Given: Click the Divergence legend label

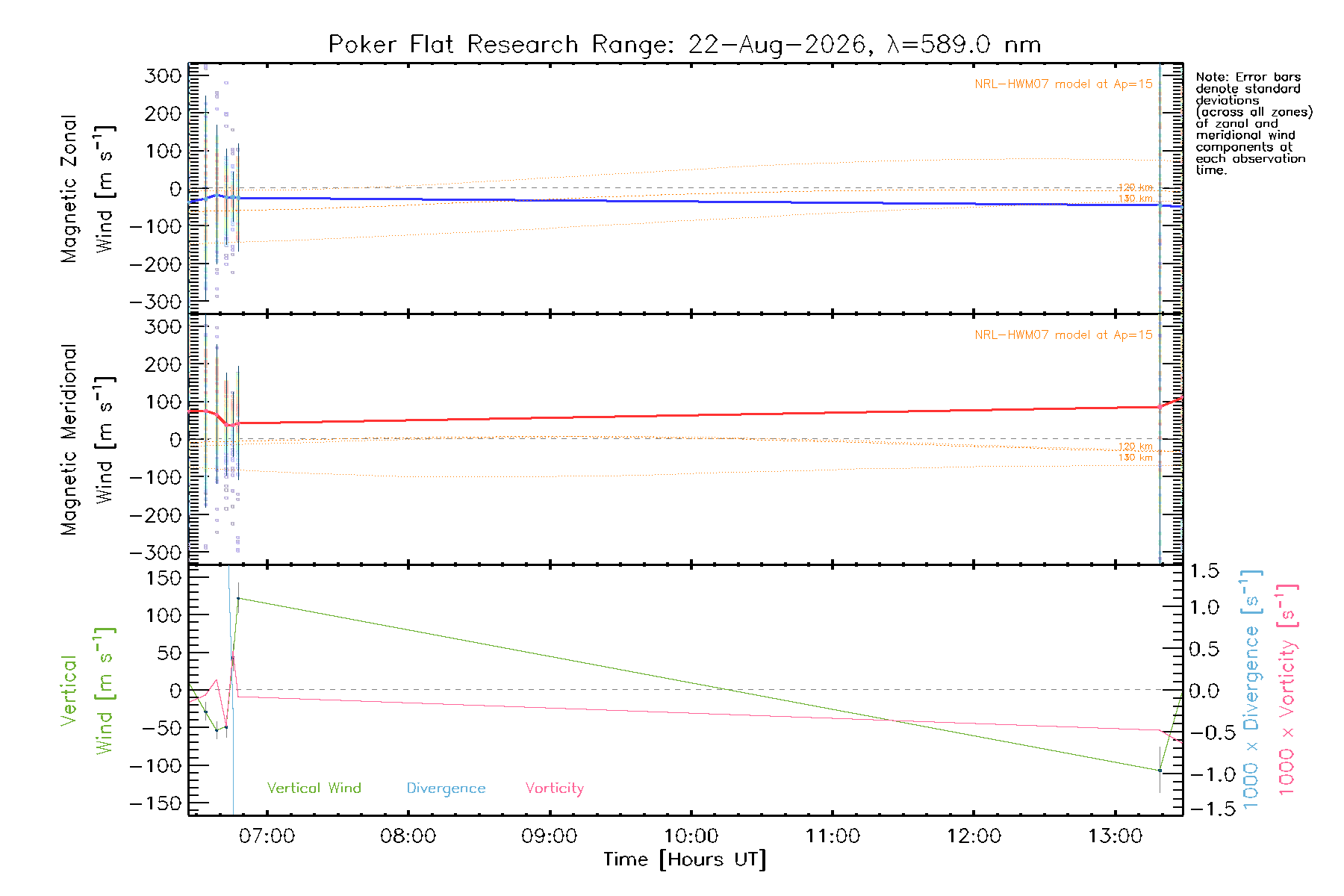Looking at the screenshot, I should (446, 788).
